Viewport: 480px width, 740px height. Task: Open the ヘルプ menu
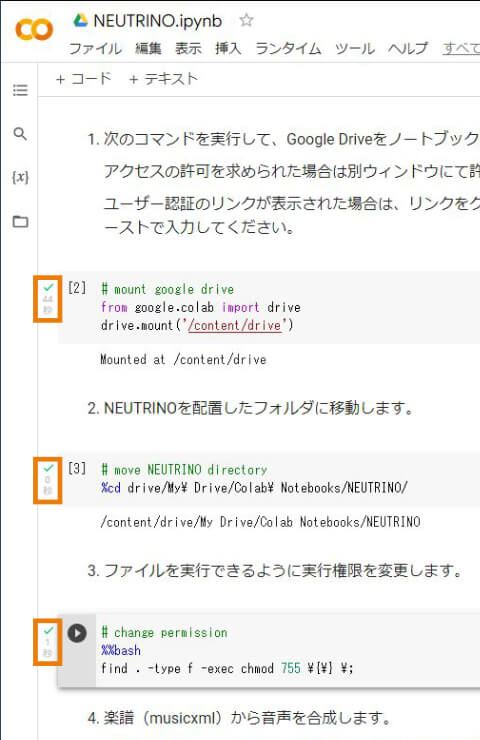pos(408,48)
